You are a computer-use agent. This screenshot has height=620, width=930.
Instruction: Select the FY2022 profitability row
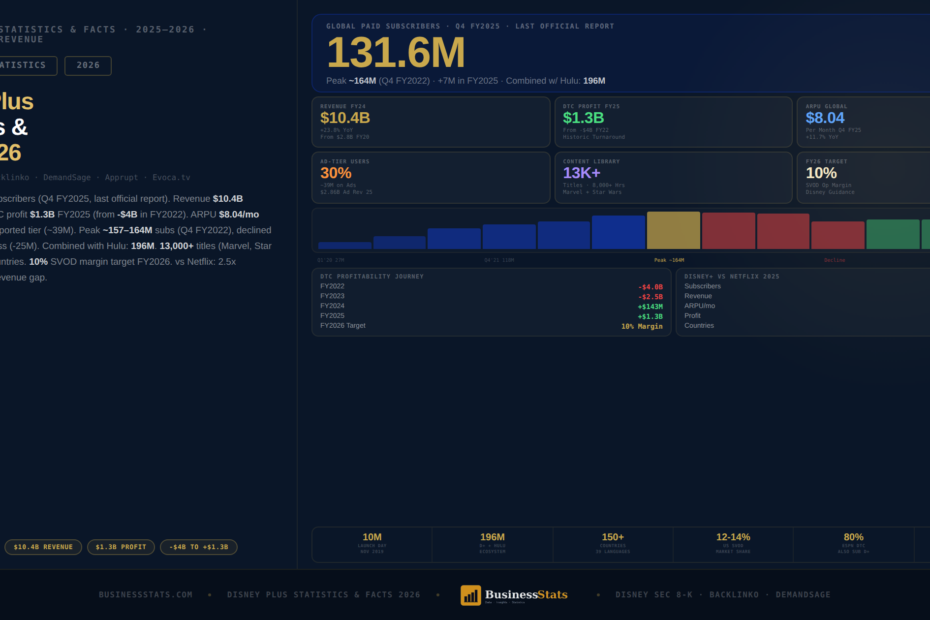tap(491, 287)
